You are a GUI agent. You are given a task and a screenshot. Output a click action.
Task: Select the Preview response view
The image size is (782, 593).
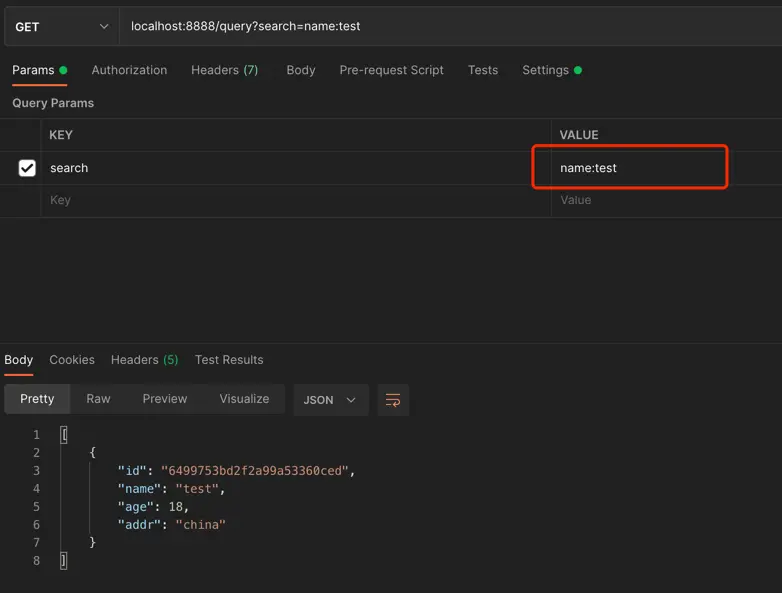164,399
